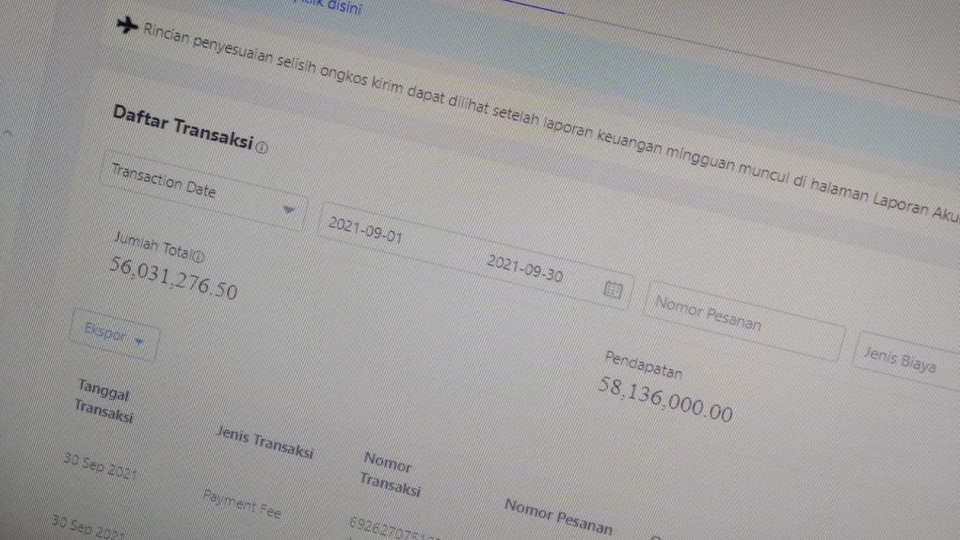960x540 pixels.
Task: Open the Jenis Biaya dropdown
Action: pos(907,362)
